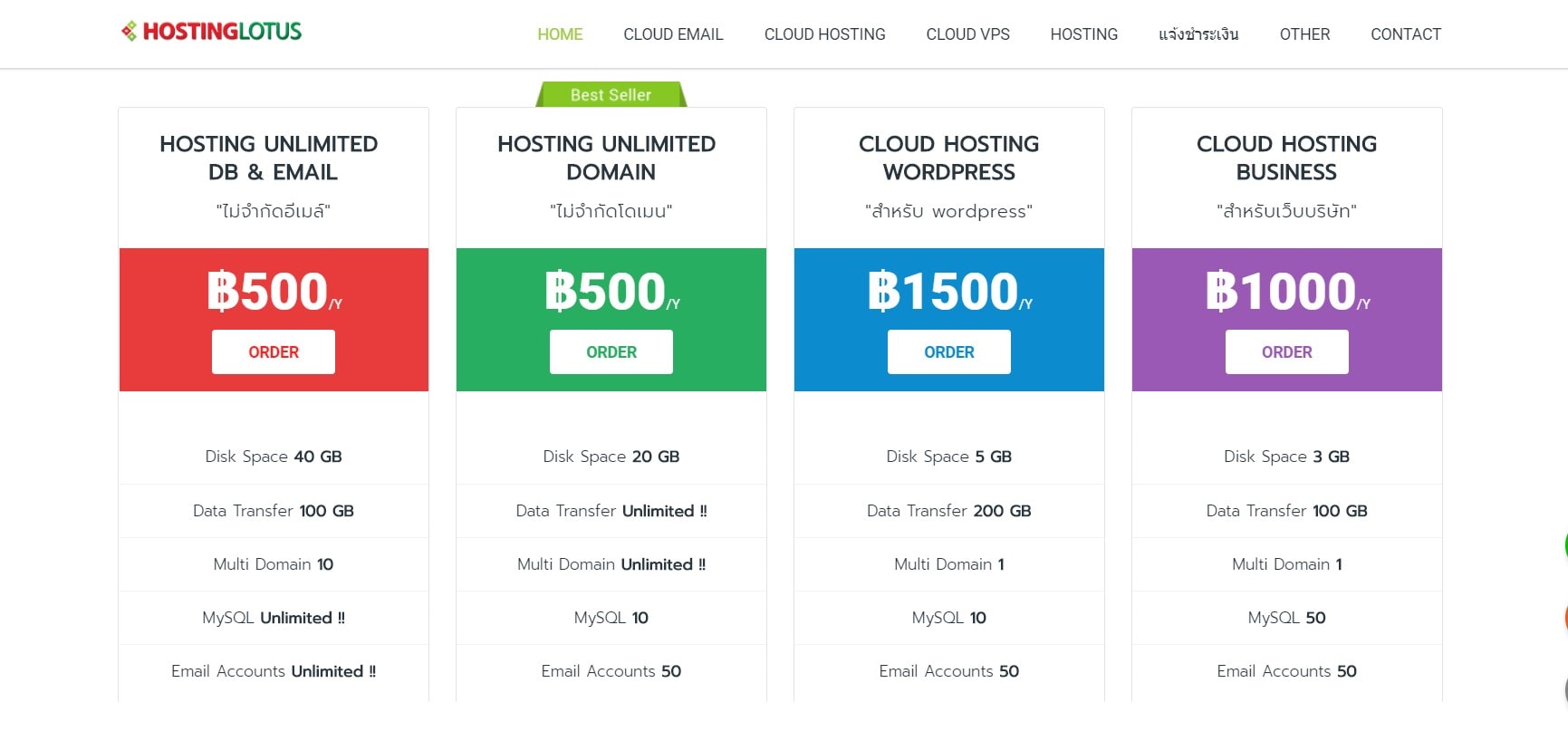
Task: Go to the CONTACT page
Action: click(x=1405, y=34)
